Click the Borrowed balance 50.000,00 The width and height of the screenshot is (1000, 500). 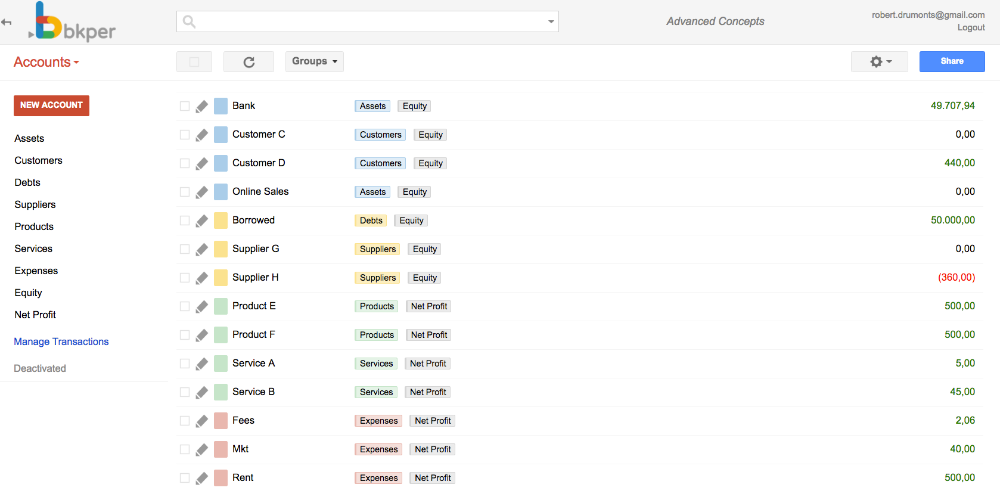click(952, 220)
